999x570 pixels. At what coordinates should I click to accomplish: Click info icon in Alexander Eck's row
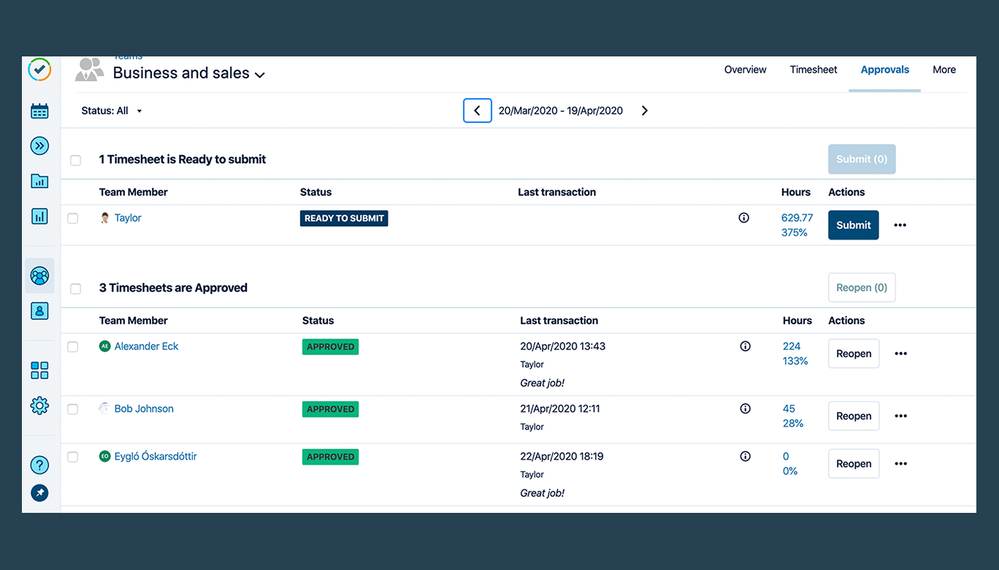click(x=745, y=346)
